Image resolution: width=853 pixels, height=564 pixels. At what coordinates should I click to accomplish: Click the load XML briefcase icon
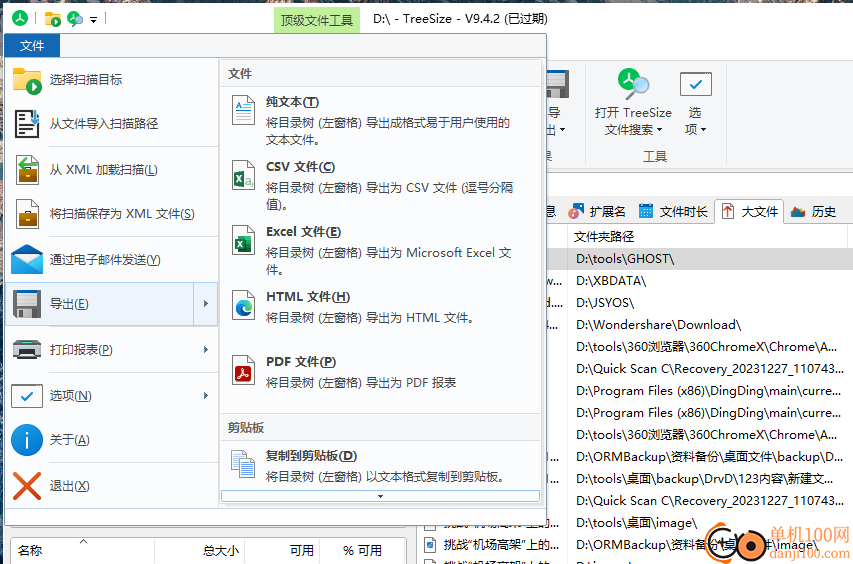pyautogui.click(x=27, y=170)
